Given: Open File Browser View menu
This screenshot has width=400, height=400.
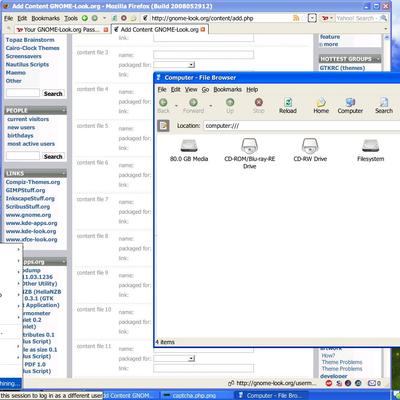Looking at the screenshot, I should click(191, 89).
